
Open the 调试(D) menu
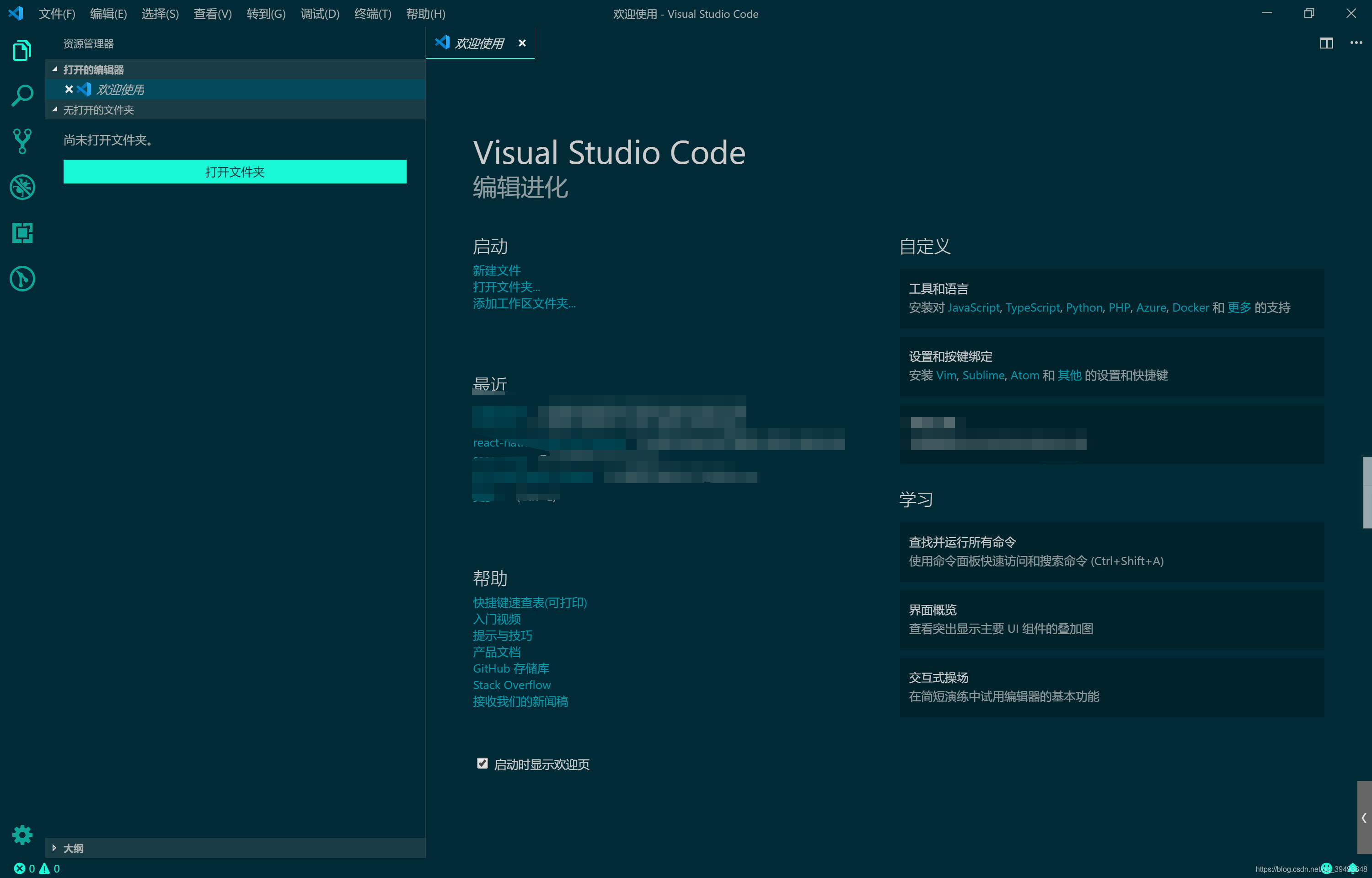(x=320, y=14)
